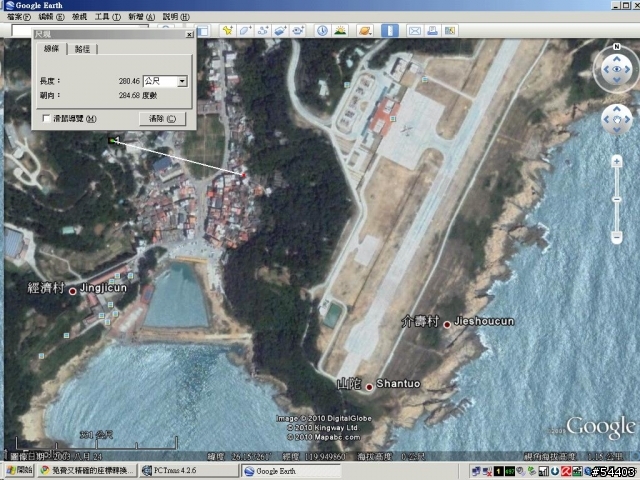Click move-down arrow on hand joystick

[x=617, y=129]
